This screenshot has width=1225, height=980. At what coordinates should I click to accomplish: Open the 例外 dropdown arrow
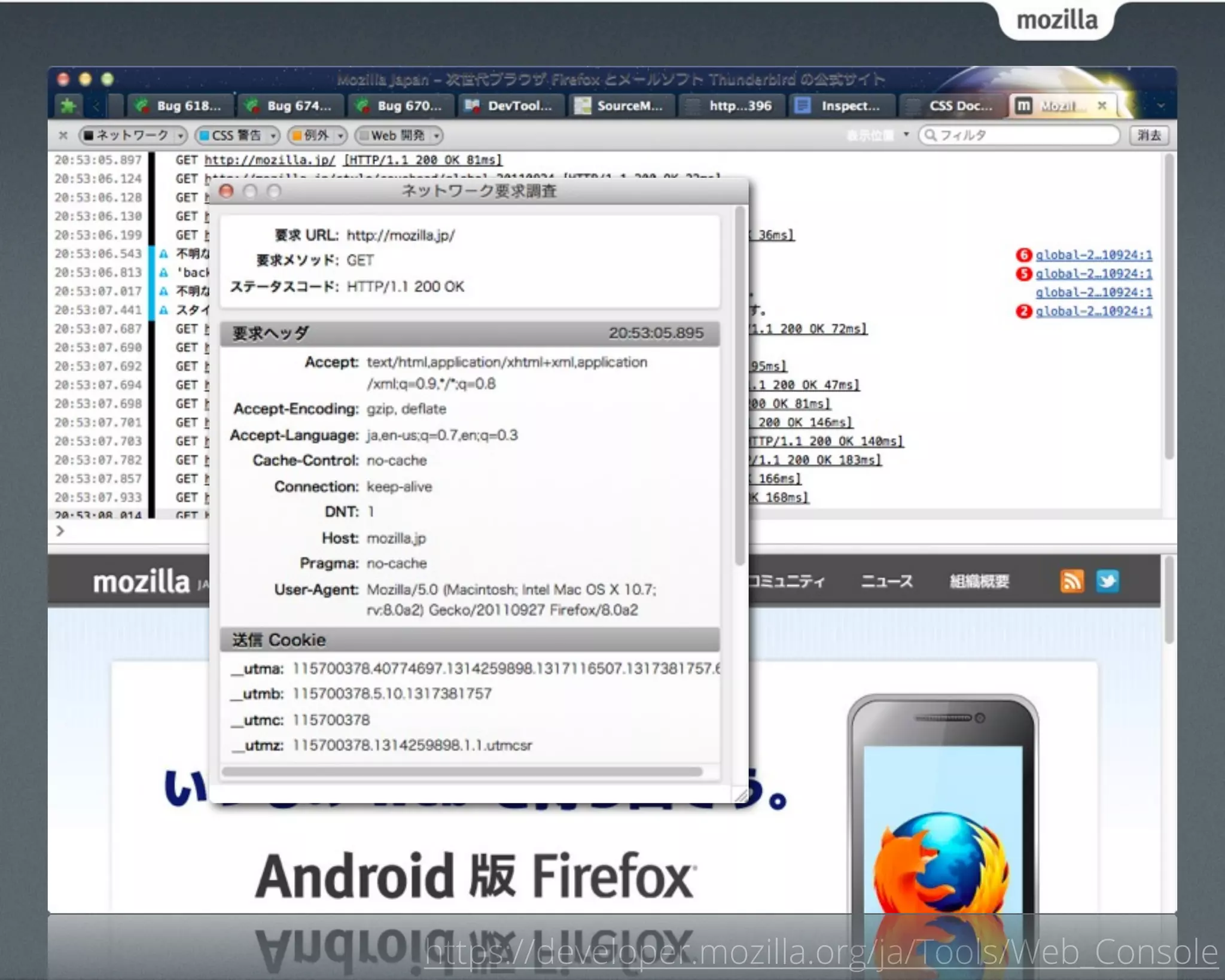pos(341,136)
